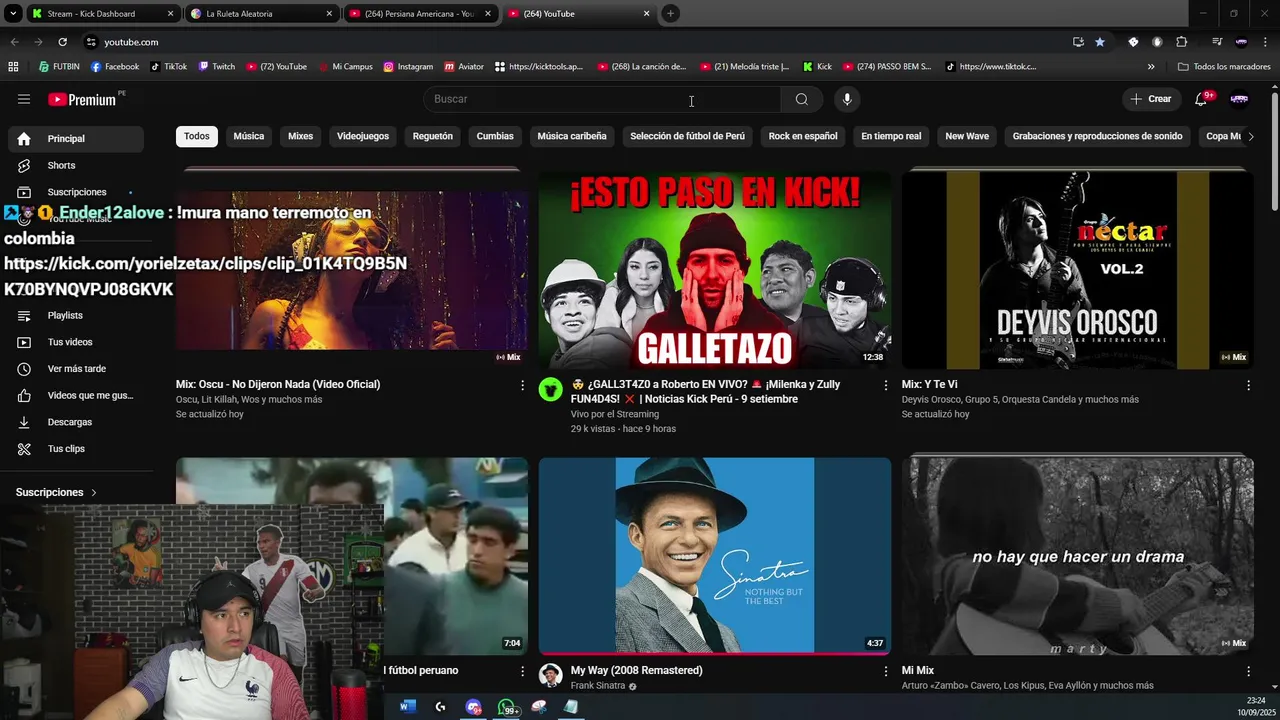Expand hidden bookmarks with the double chevron

1151,67
